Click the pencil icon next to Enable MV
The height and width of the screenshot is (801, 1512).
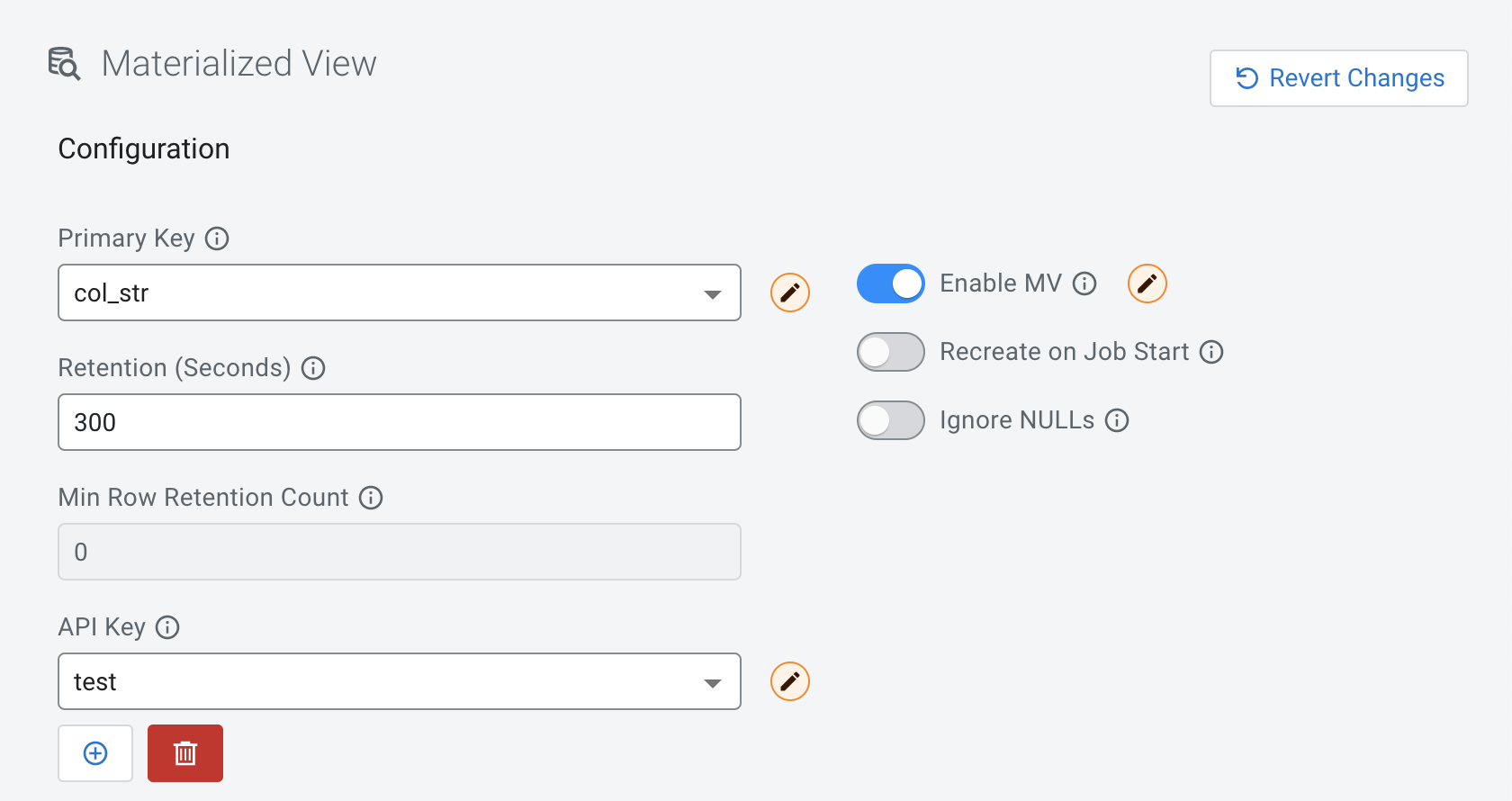[1147, 283]
